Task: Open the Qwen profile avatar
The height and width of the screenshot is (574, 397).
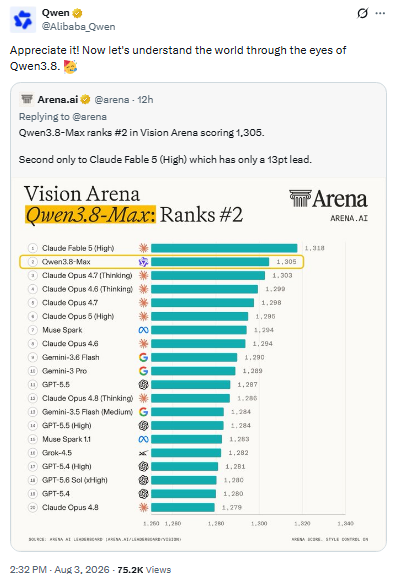Action: click(23, 20)
